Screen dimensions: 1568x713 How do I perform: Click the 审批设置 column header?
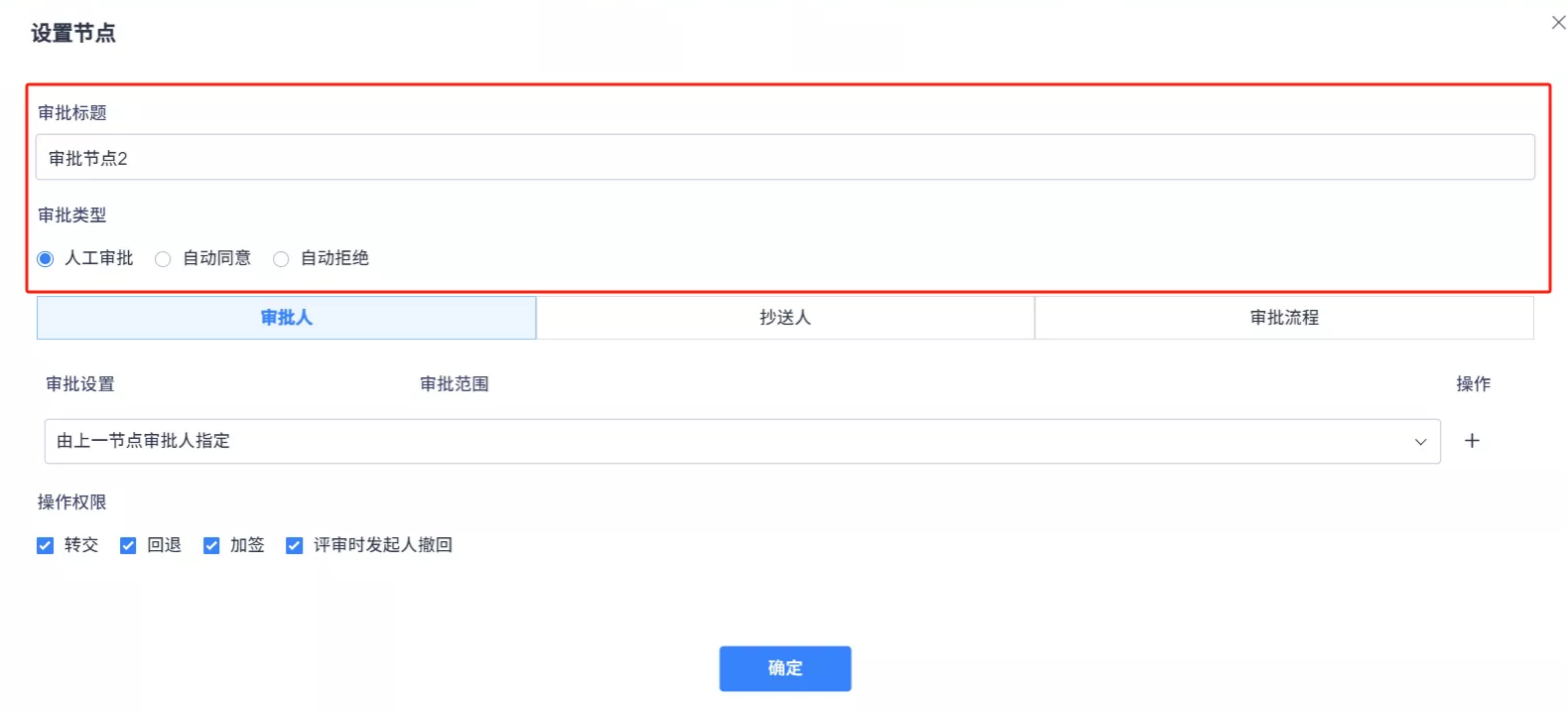click(80, 384)
